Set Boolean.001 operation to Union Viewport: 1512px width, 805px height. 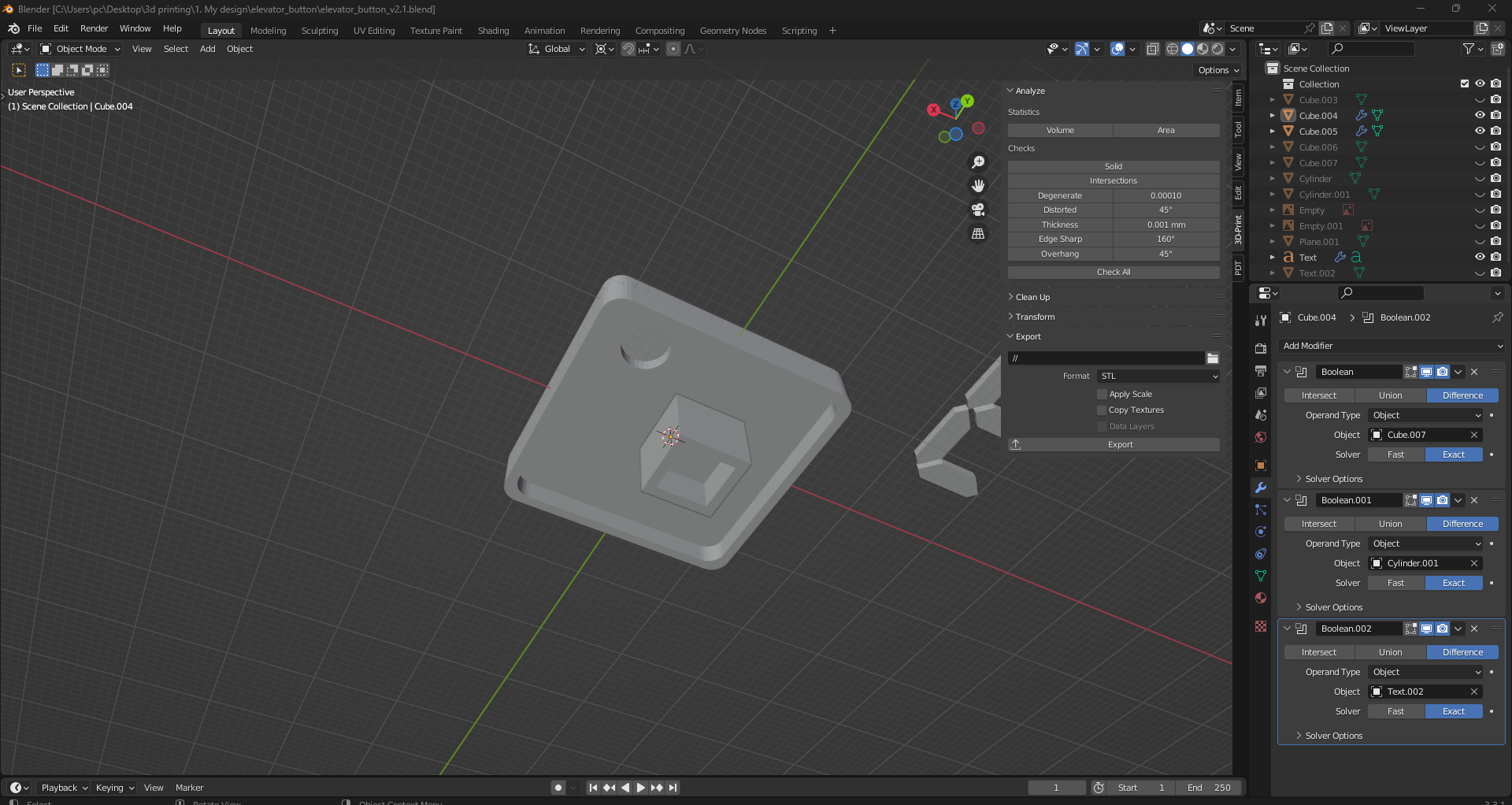[x=1390, y=524]
